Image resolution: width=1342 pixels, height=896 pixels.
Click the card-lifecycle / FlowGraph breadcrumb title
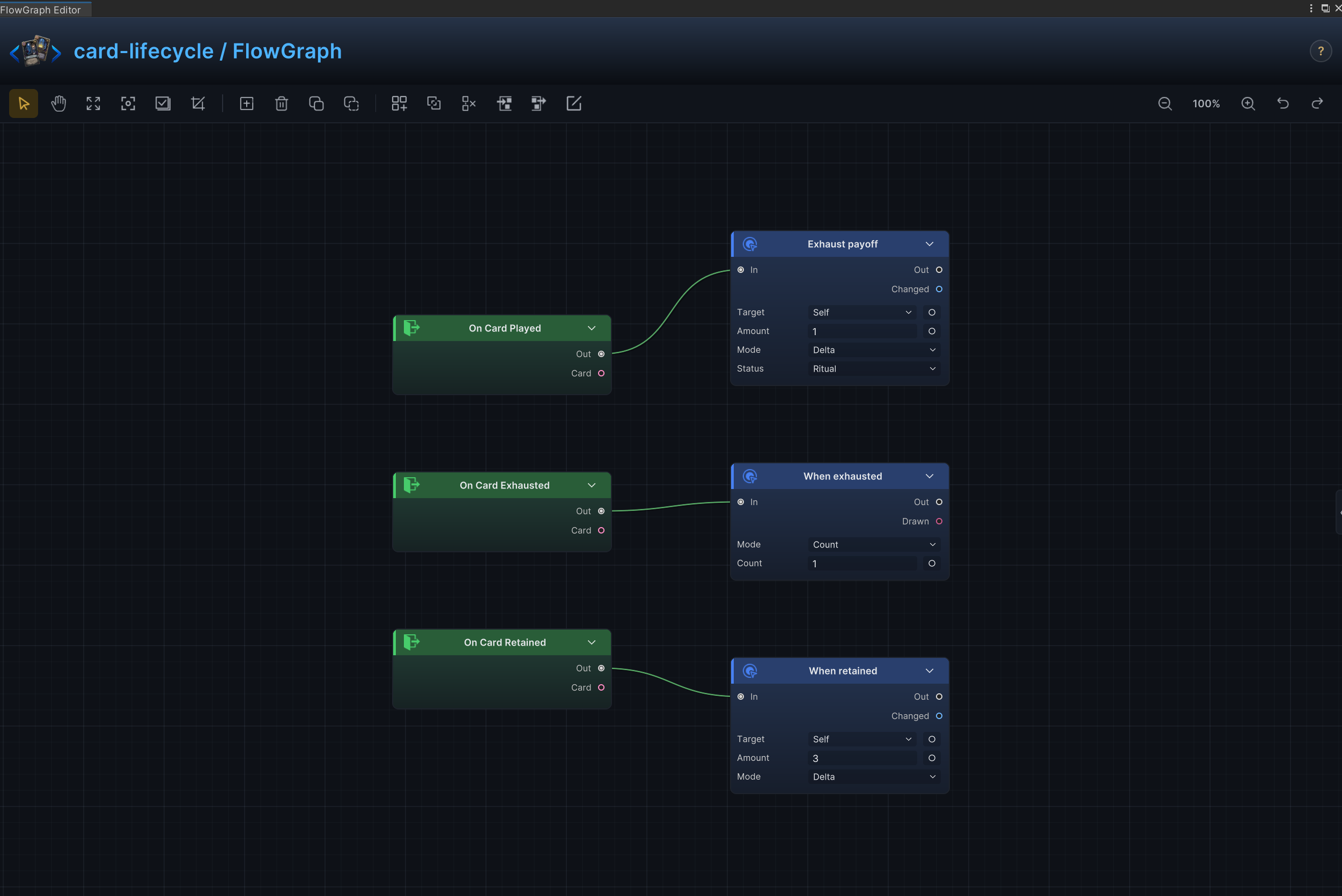(x=208, y=51)
